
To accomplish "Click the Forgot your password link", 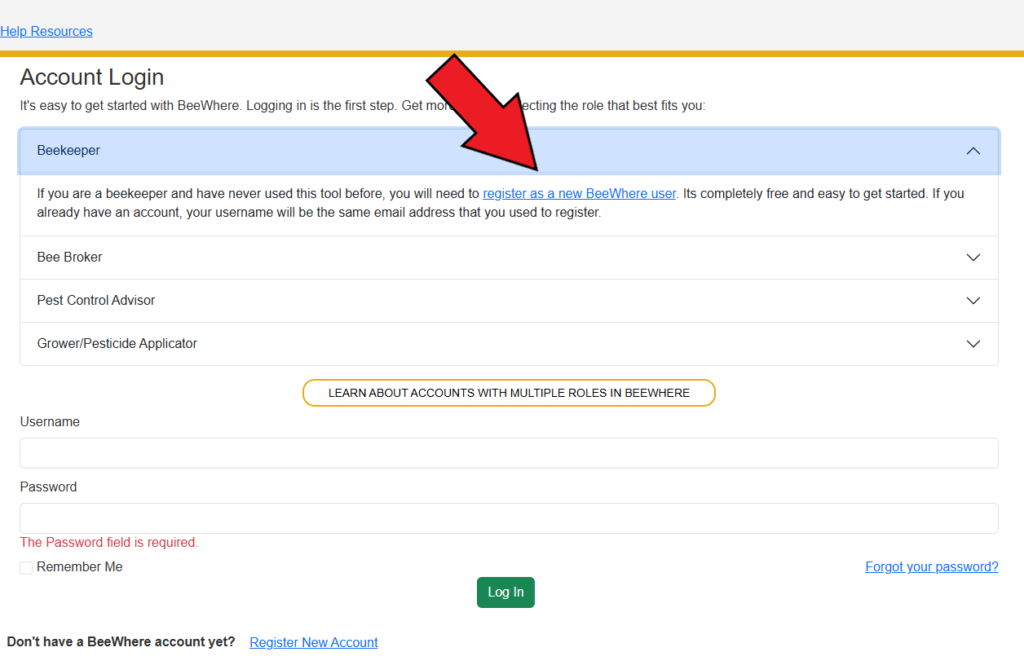I will [931, 566].
